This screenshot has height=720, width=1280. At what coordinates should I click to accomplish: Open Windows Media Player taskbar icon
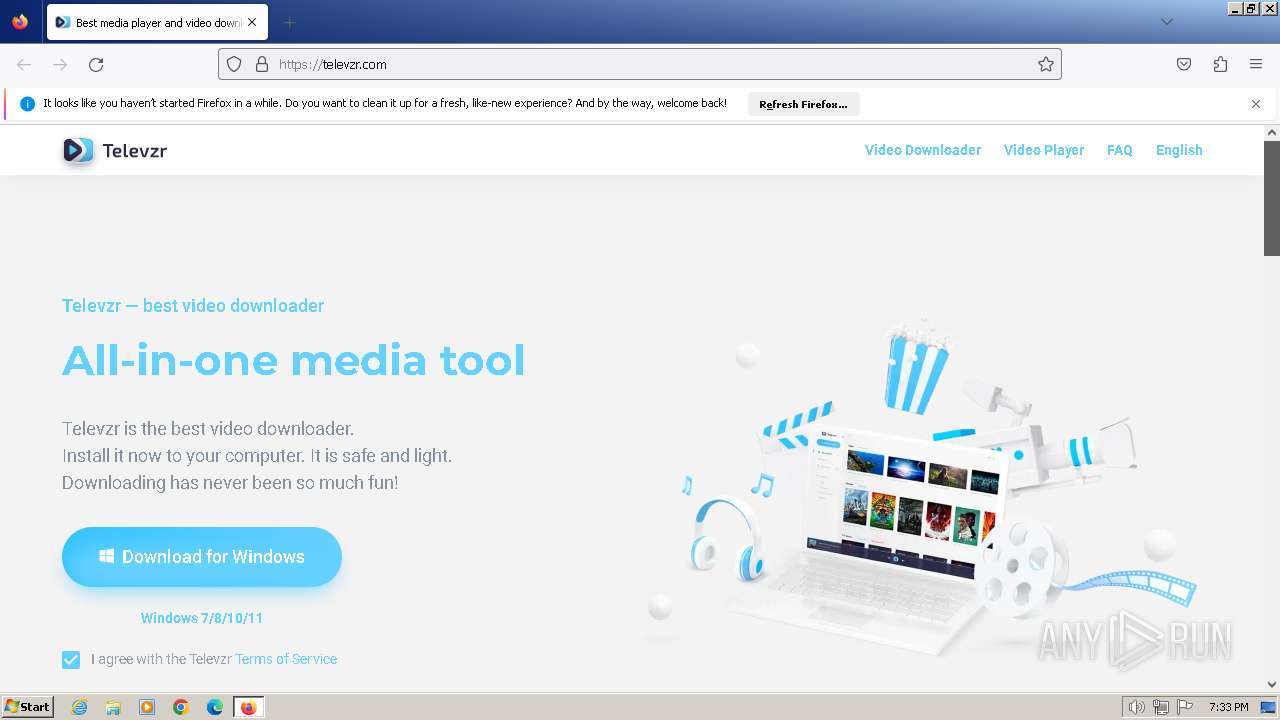coord(147,707)
